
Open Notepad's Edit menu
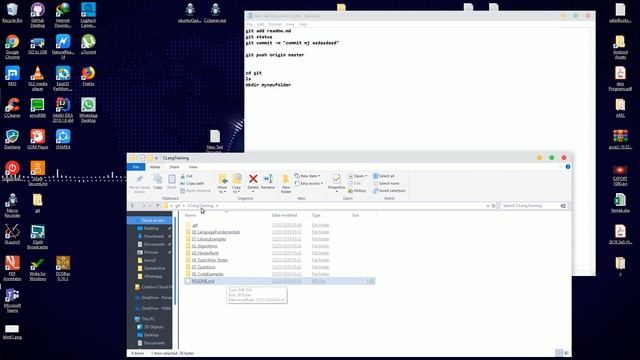[x=260, y=24]
